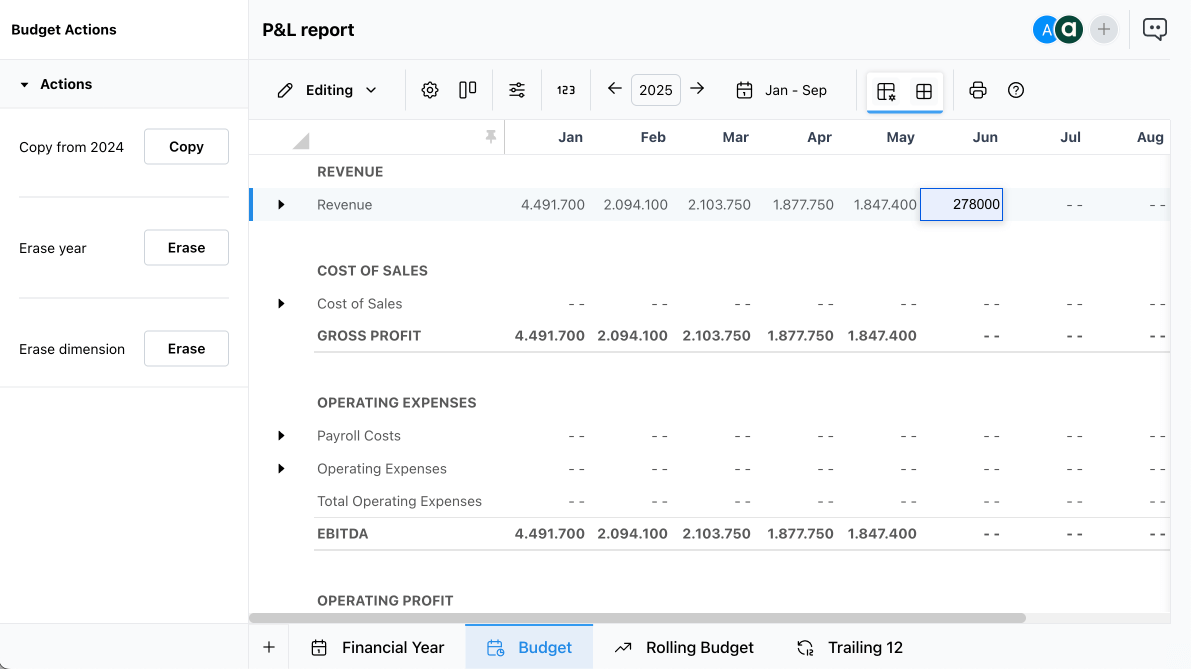Print the P&L report
Viewport: 1191px width, 670px height.
click(978, 90)
